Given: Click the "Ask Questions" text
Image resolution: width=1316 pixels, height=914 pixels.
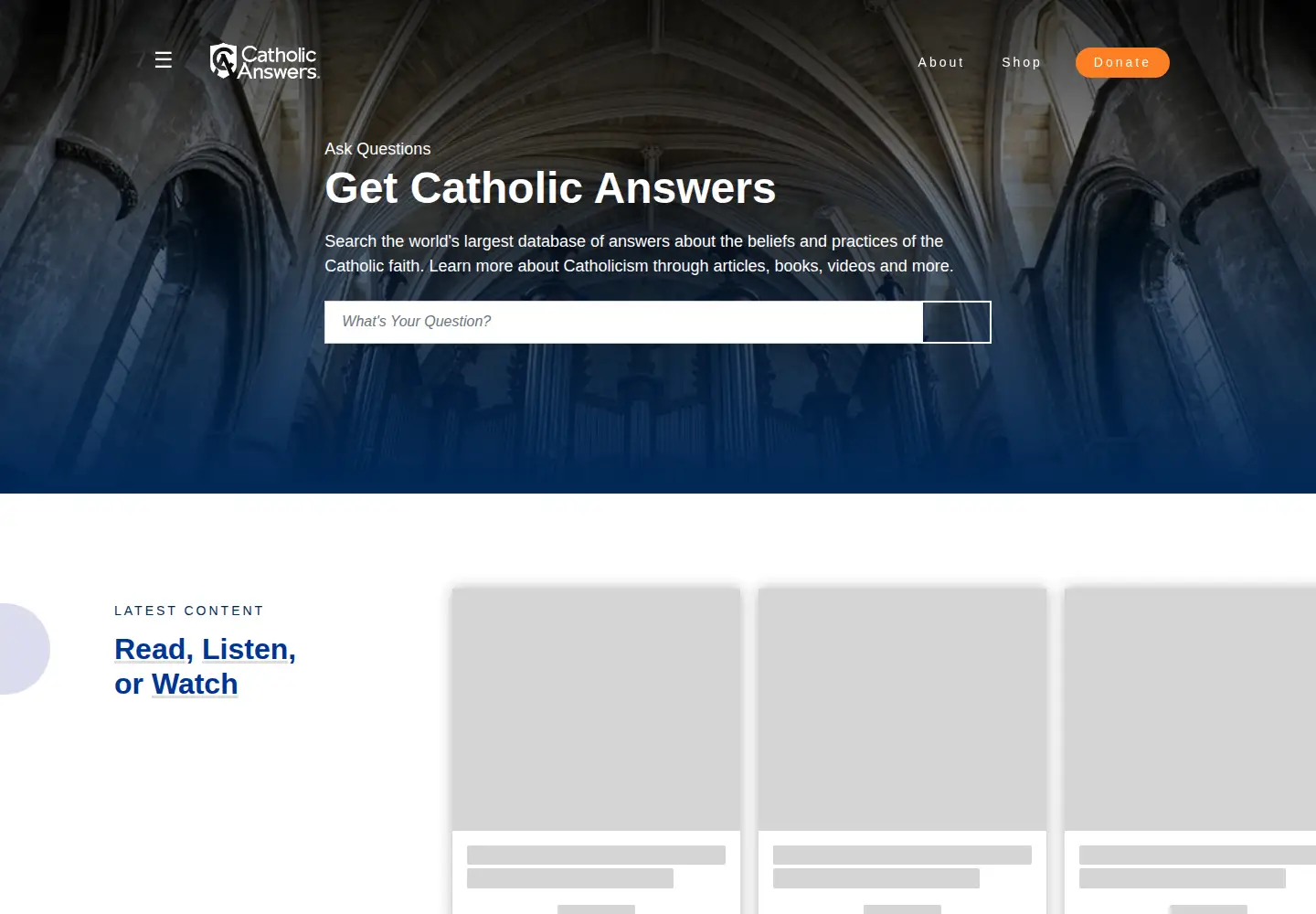Looking at the screenshot, I should point(377,149).
